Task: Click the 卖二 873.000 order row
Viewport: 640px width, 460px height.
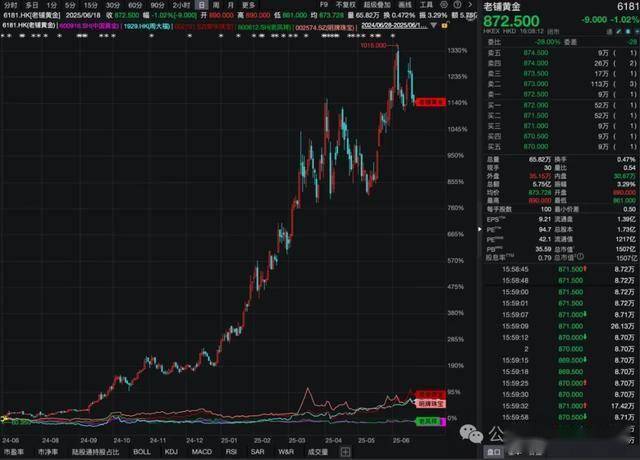Action: [562, 84]
